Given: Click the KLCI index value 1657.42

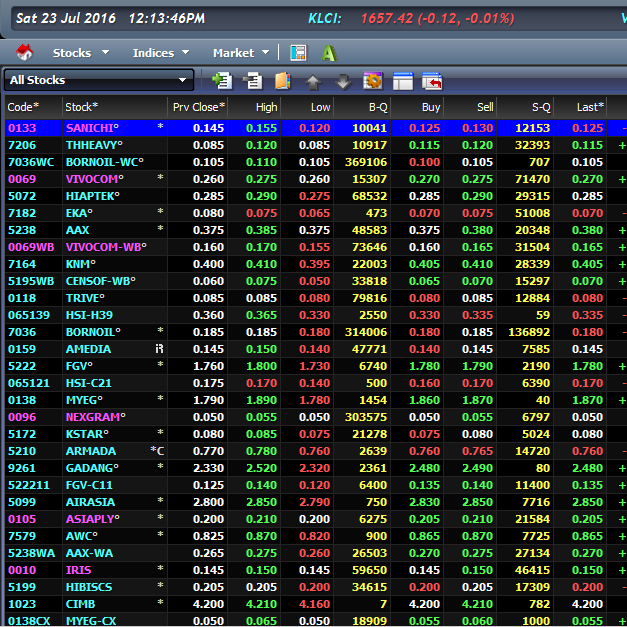Looking at the screenshot, I should (387, 18).
